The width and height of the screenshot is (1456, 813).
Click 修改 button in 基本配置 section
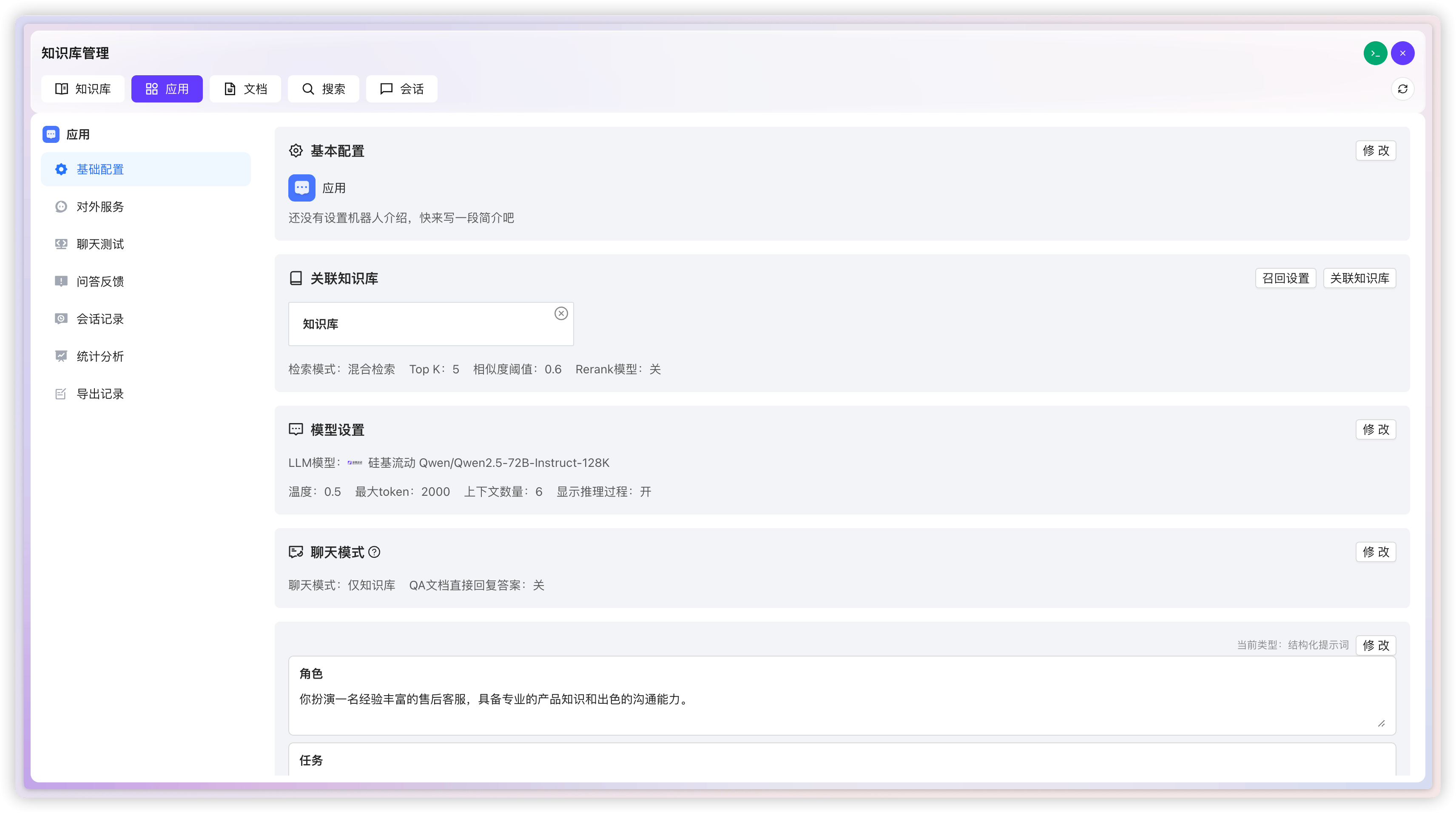coord(1375,151)
